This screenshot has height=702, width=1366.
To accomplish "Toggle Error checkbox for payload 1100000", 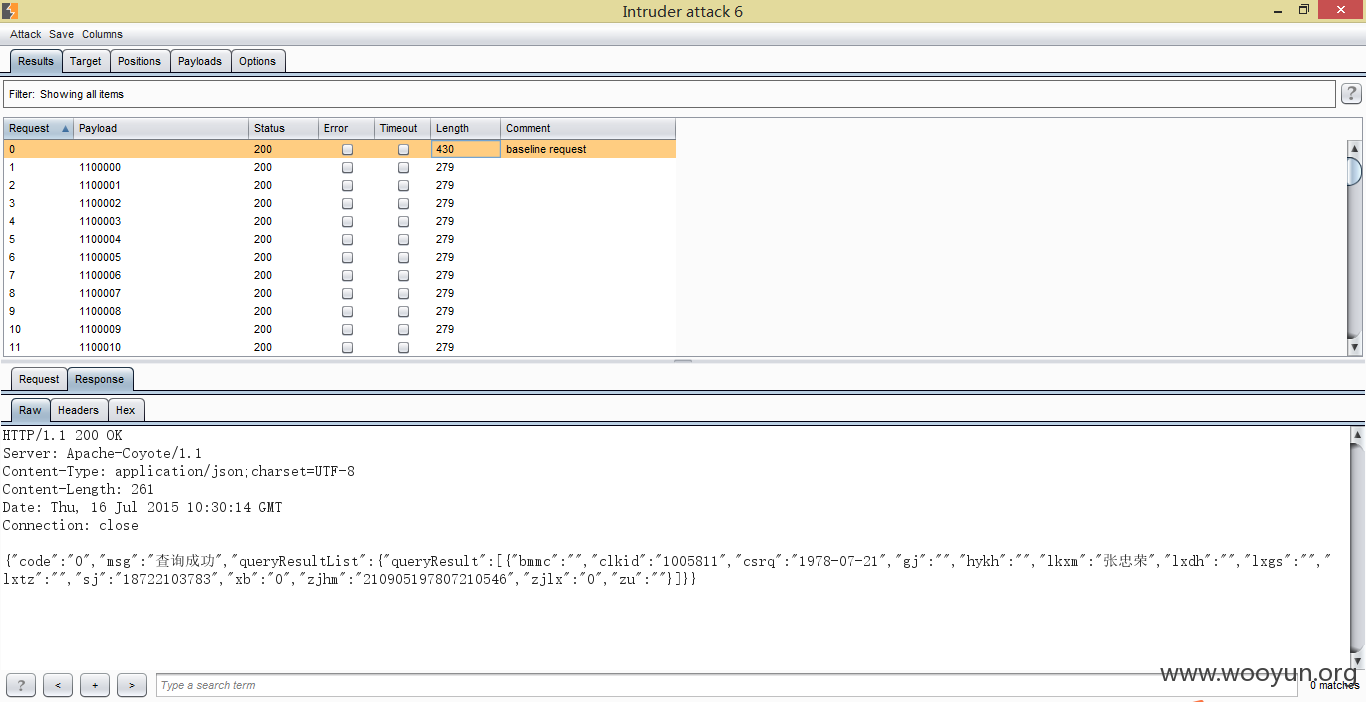I will (x=347, y=167).
